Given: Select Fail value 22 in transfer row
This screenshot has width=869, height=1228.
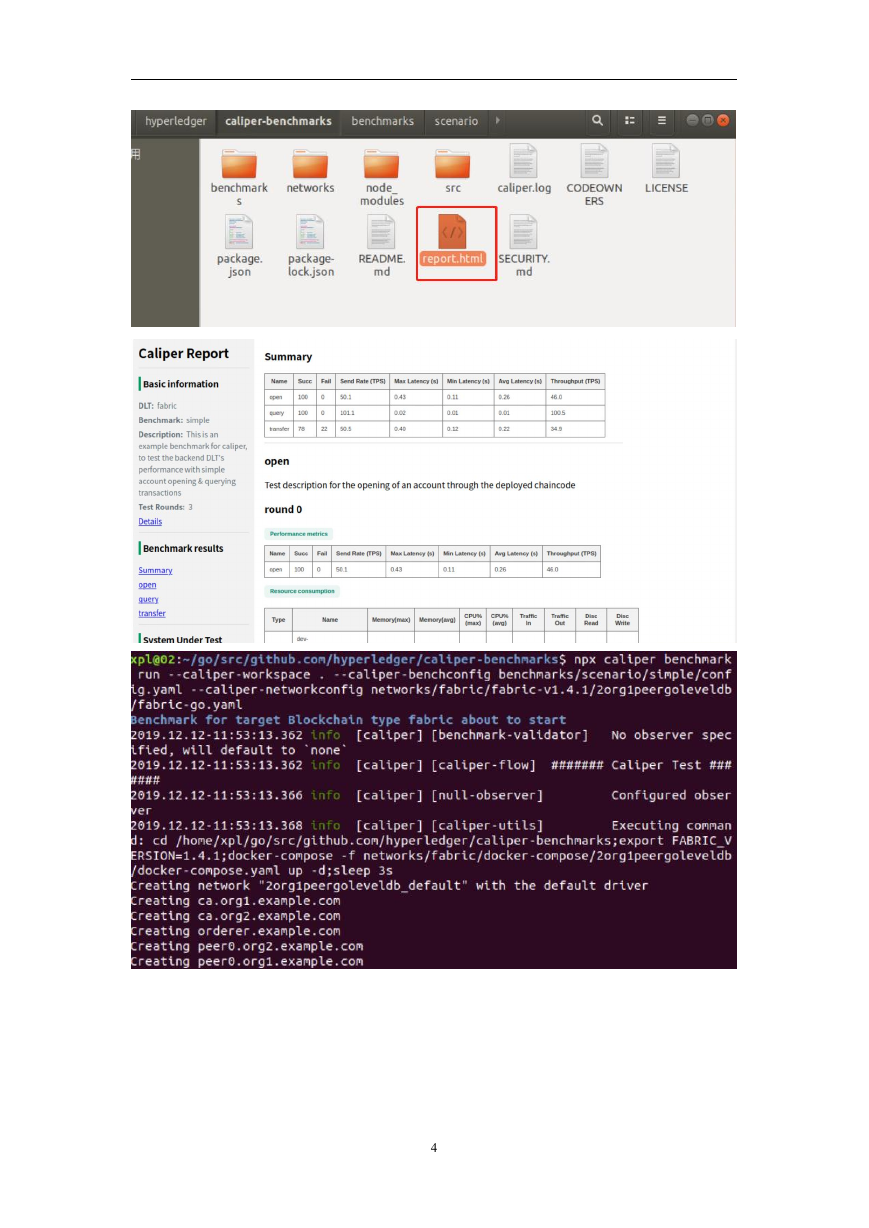Looking at the screenshot, I should [x=326, y=429].
